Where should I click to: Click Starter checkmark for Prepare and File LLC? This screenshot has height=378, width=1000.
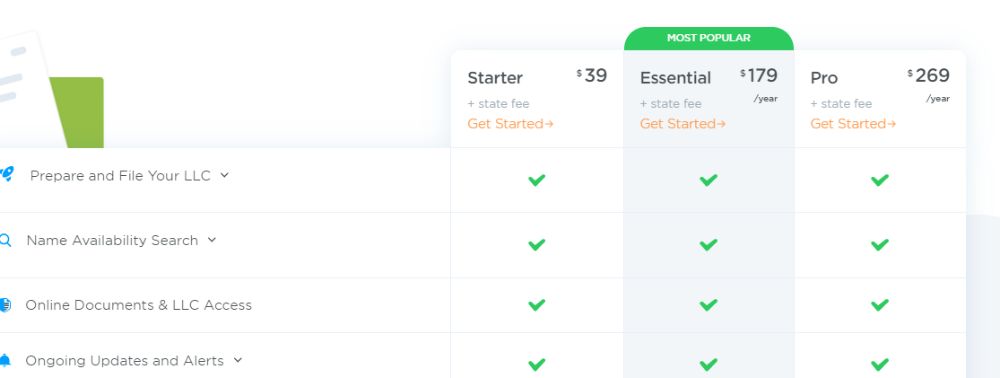pyautogui.click(x=536, y=180)
